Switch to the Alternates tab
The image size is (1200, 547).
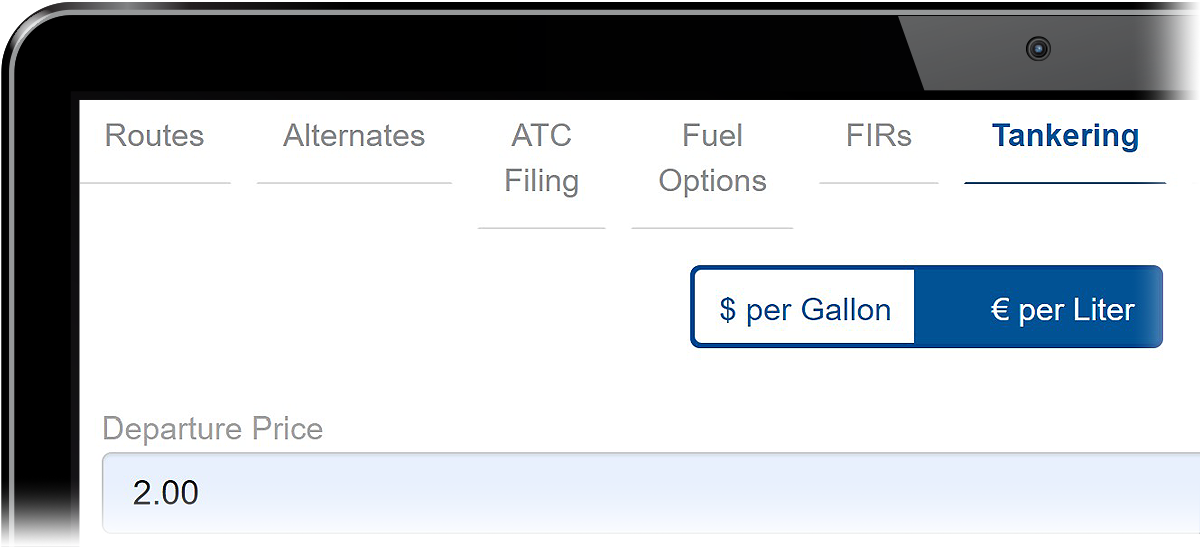354,136
